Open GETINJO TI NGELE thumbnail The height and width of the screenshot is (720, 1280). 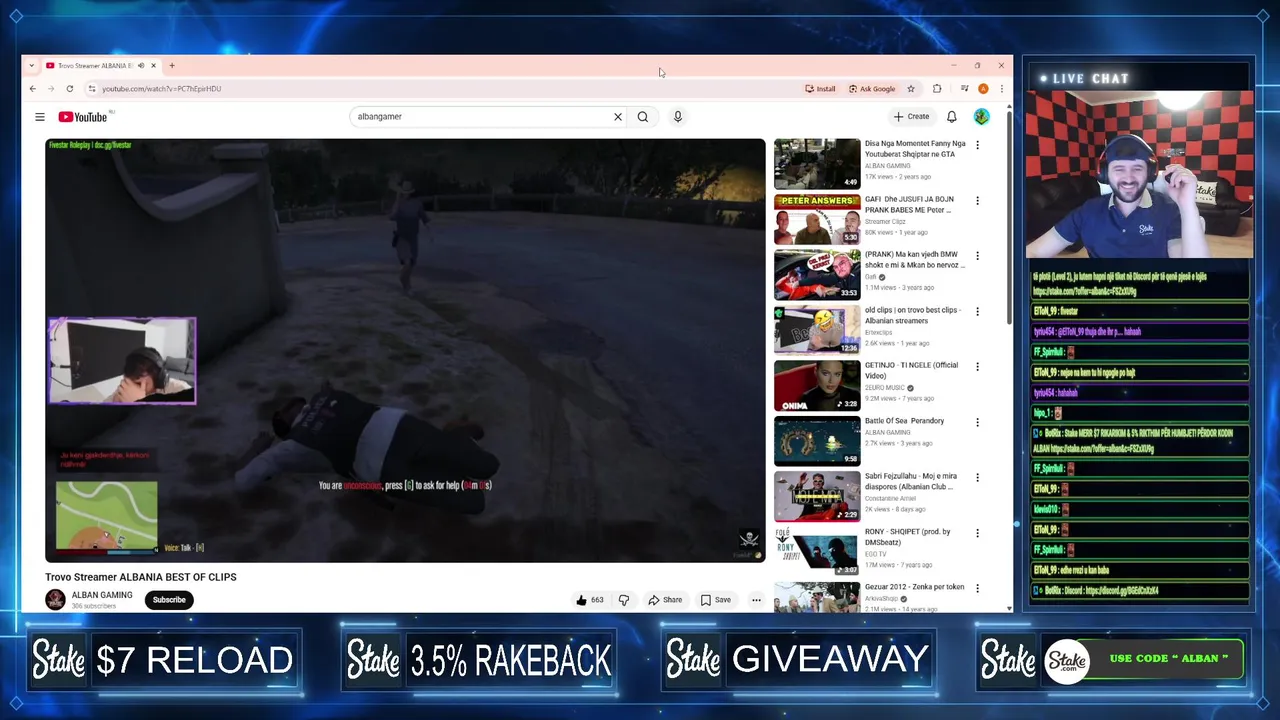tap(817, 385)
